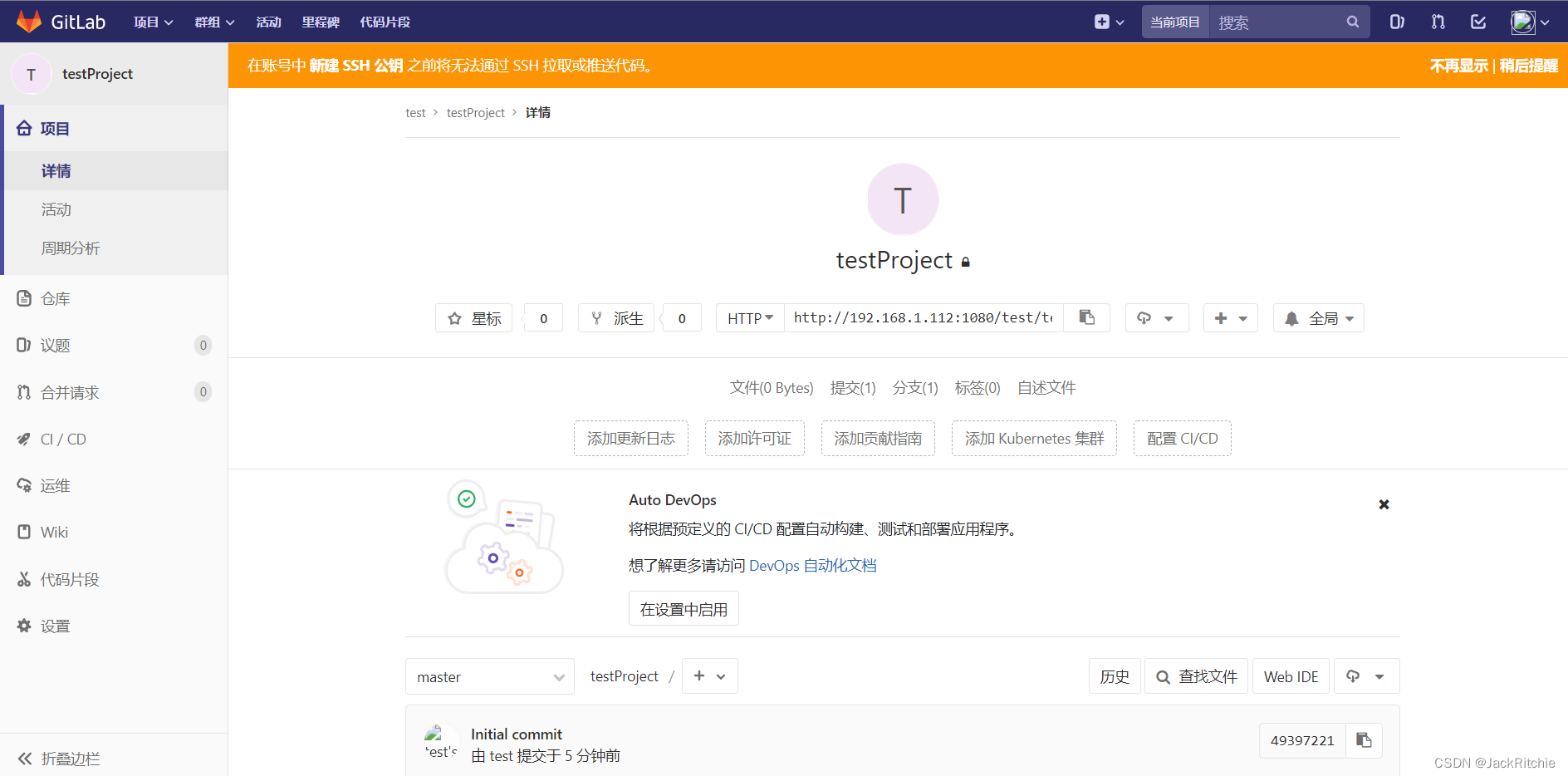Image resolution: width=1568 pixels, height=776 pixels.
Task: Open the issues icon in top navigation
Action: click(1395, 22)
